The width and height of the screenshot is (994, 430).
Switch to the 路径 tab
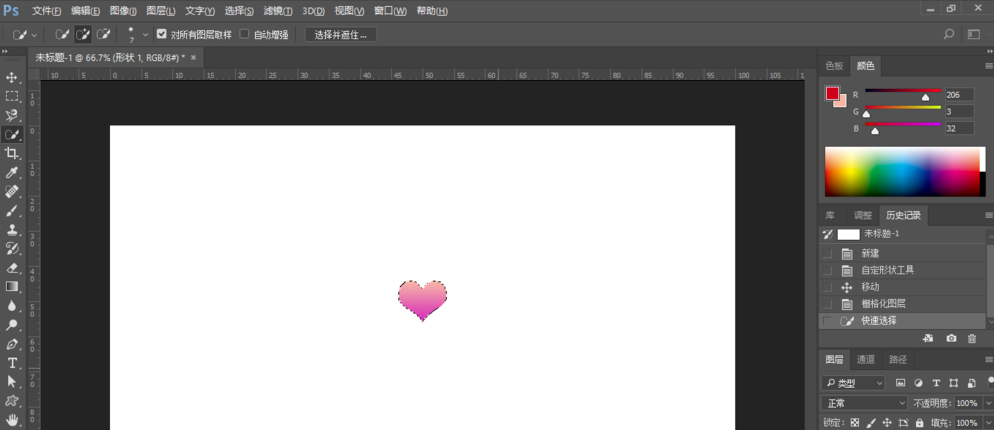(x=898, y=360)
